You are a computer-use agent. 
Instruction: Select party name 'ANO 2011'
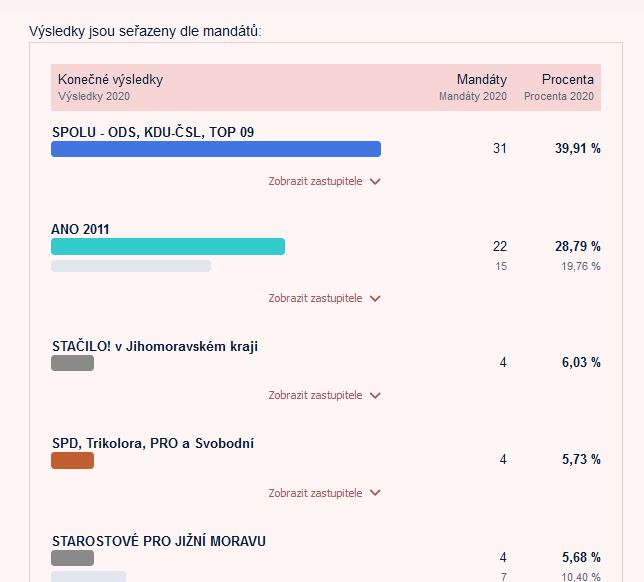(x=81, y=229)
